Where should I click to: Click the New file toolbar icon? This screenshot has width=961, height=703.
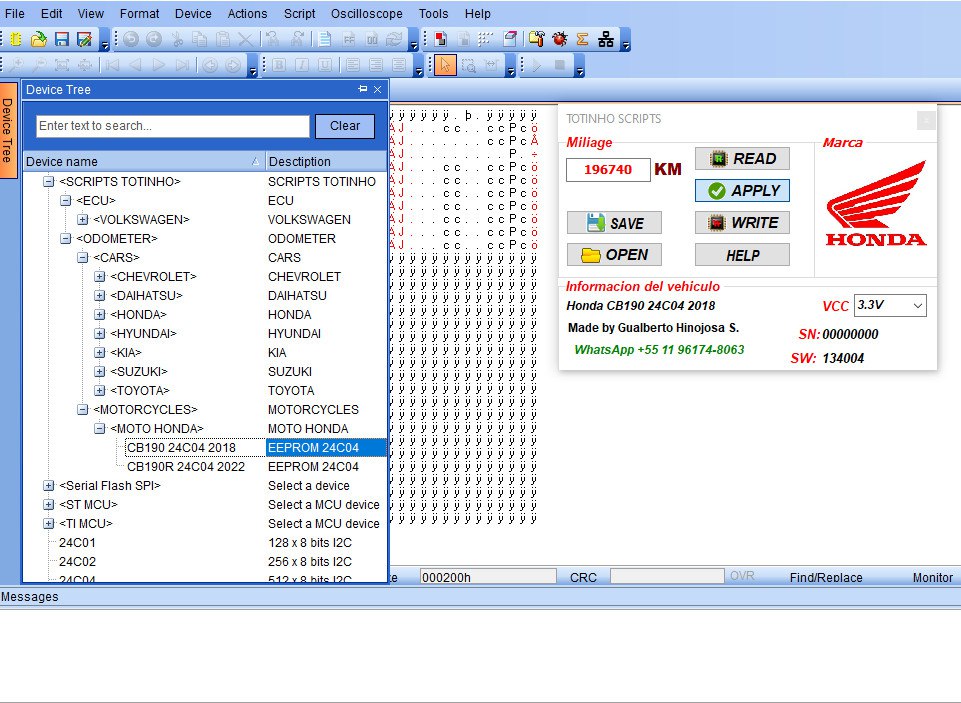pyautogui.click(x=16, y=40)
